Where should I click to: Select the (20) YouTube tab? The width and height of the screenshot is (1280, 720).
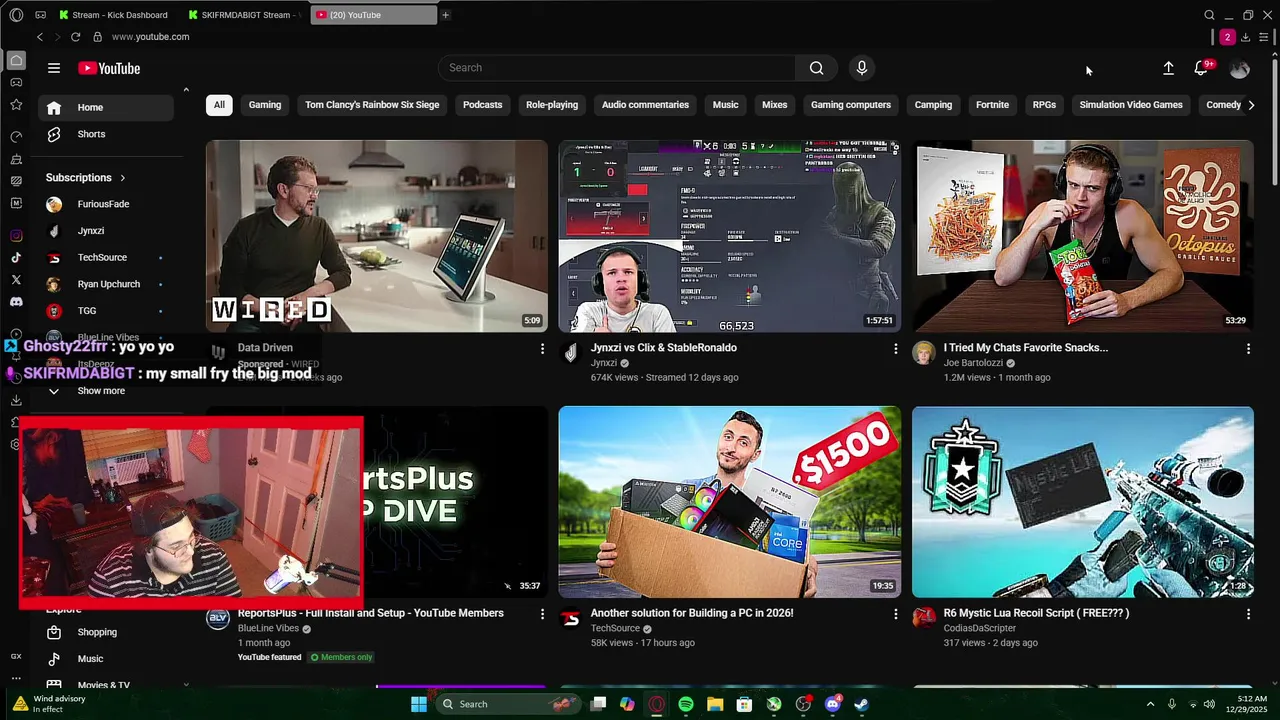373,15
